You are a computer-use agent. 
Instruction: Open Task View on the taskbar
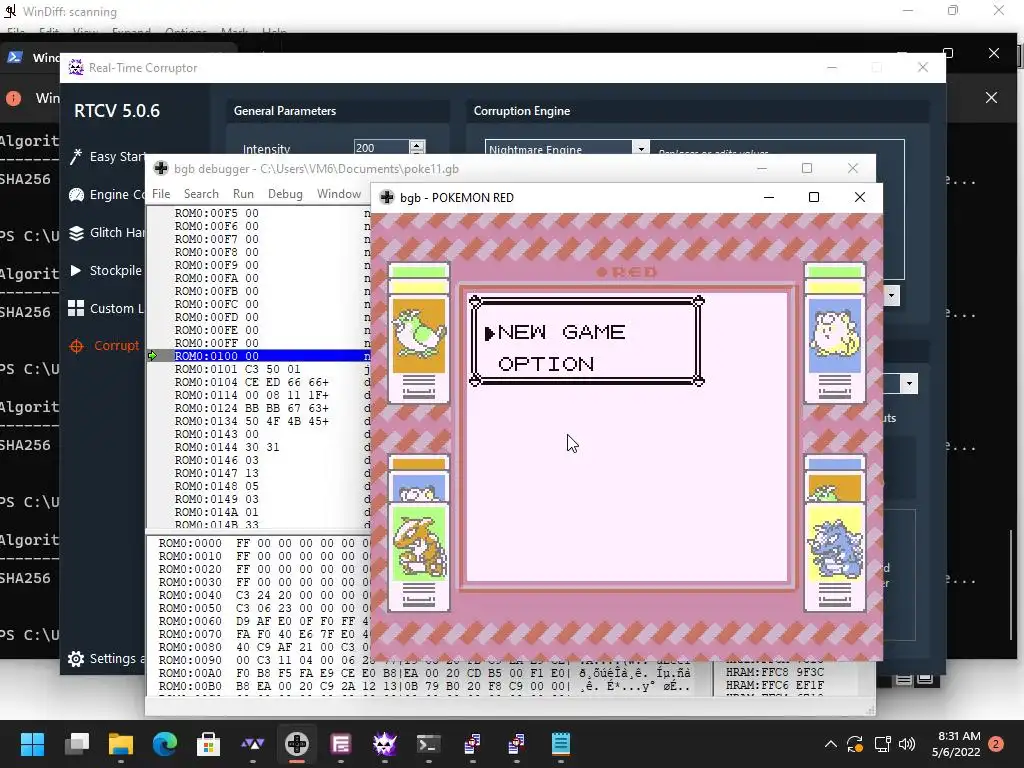[x=77, y=744]
